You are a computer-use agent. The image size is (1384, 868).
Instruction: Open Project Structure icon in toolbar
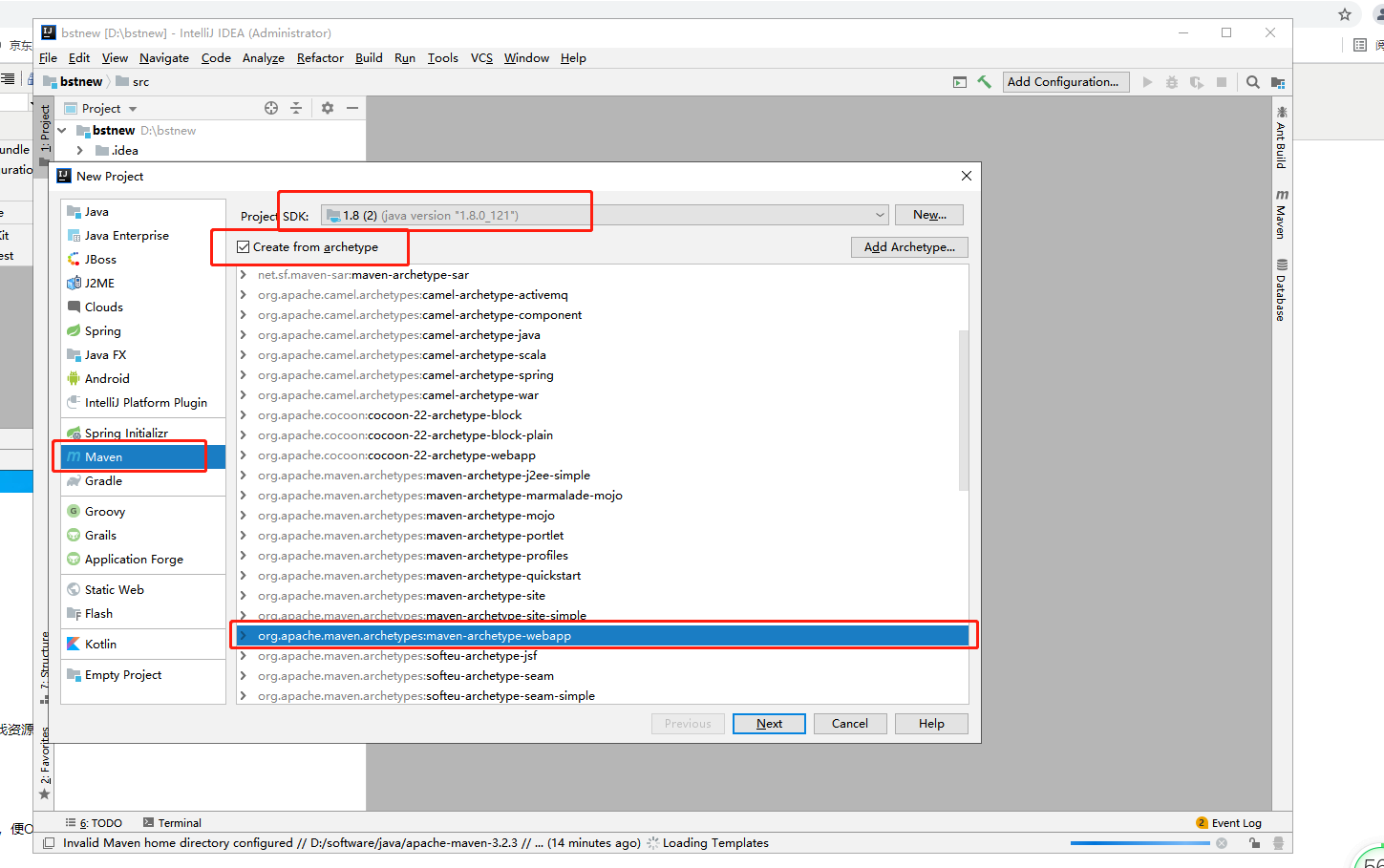[1278, 82]
